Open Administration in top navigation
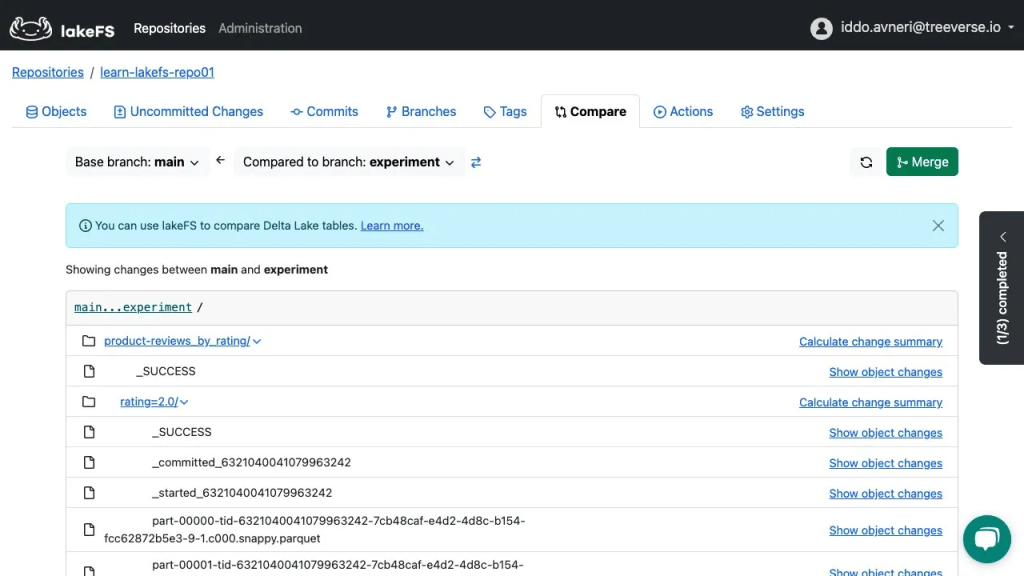 (260, 28)
